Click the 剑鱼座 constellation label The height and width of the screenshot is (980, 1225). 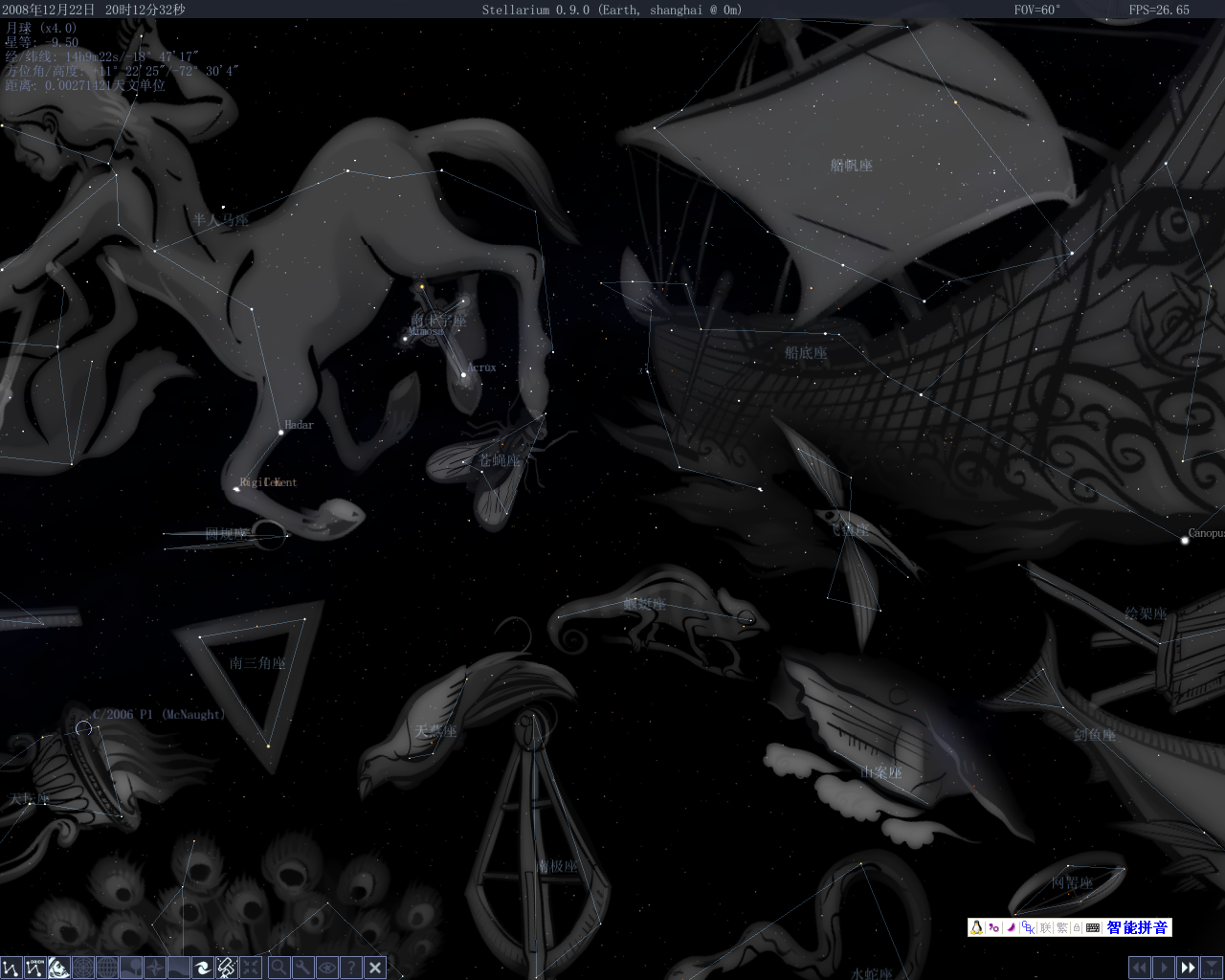click(1094, 735)
